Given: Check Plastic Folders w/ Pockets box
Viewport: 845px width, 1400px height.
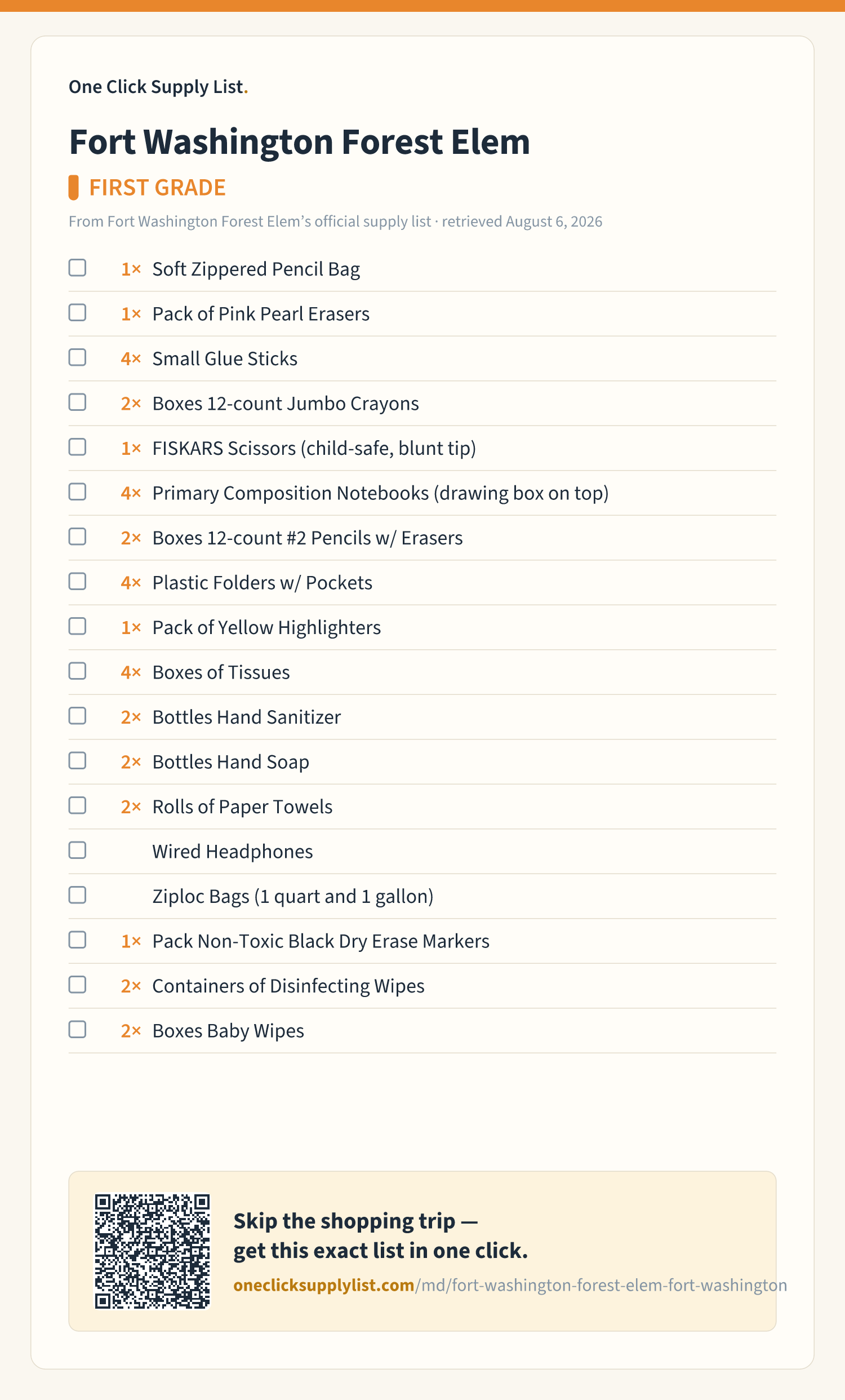Looking at the screenshot, I should point(77,582).
